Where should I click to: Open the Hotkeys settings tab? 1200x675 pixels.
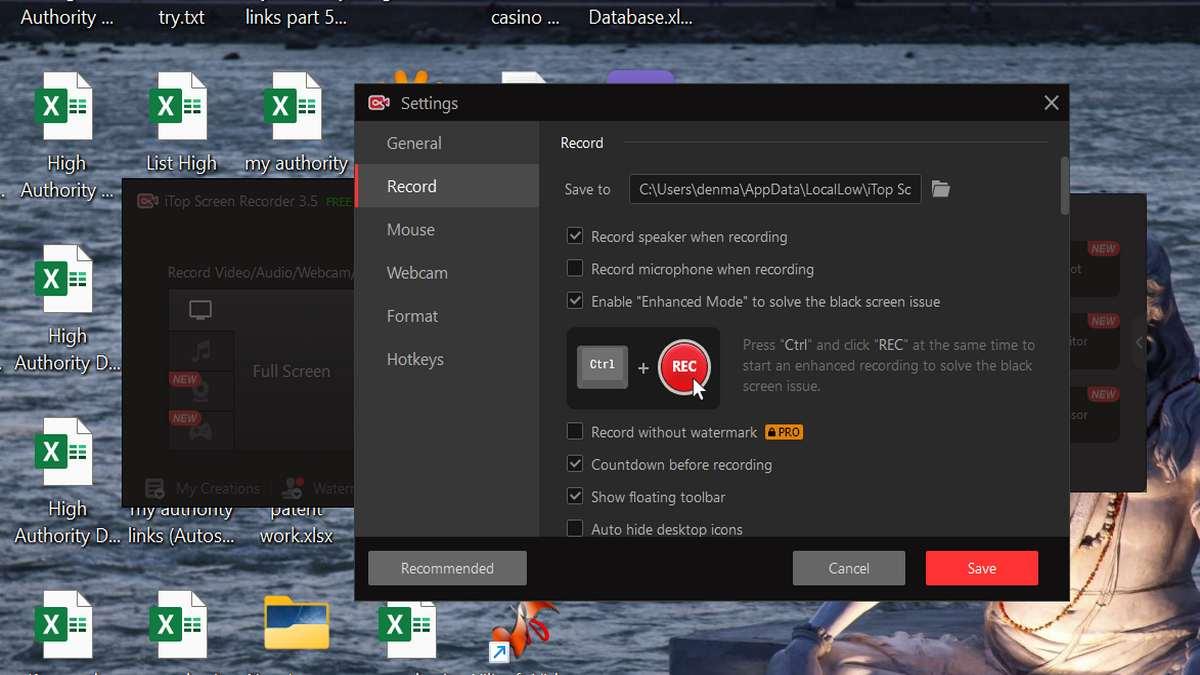[447, 359]
